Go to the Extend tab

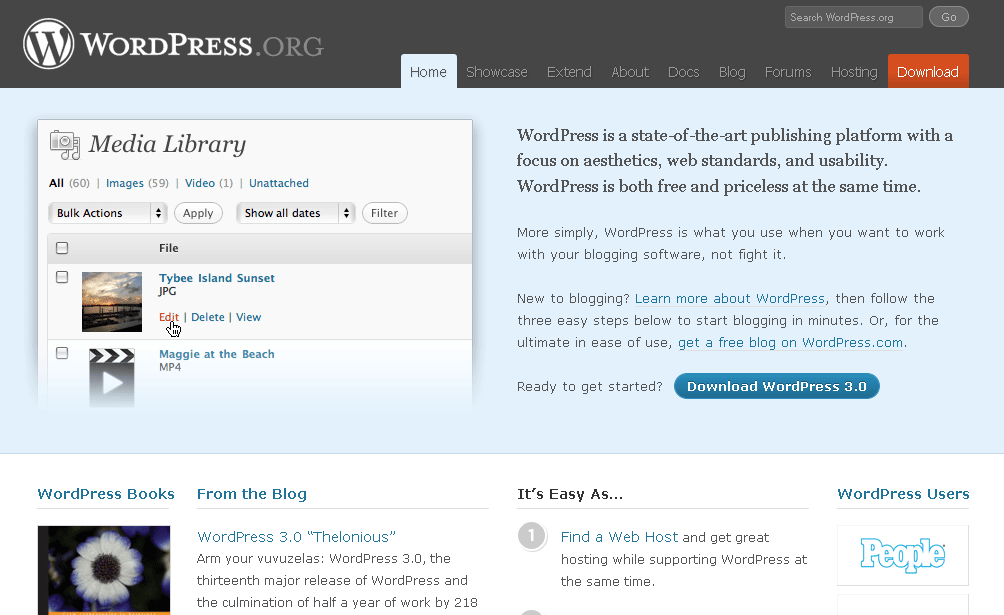(x=569, y=72)
